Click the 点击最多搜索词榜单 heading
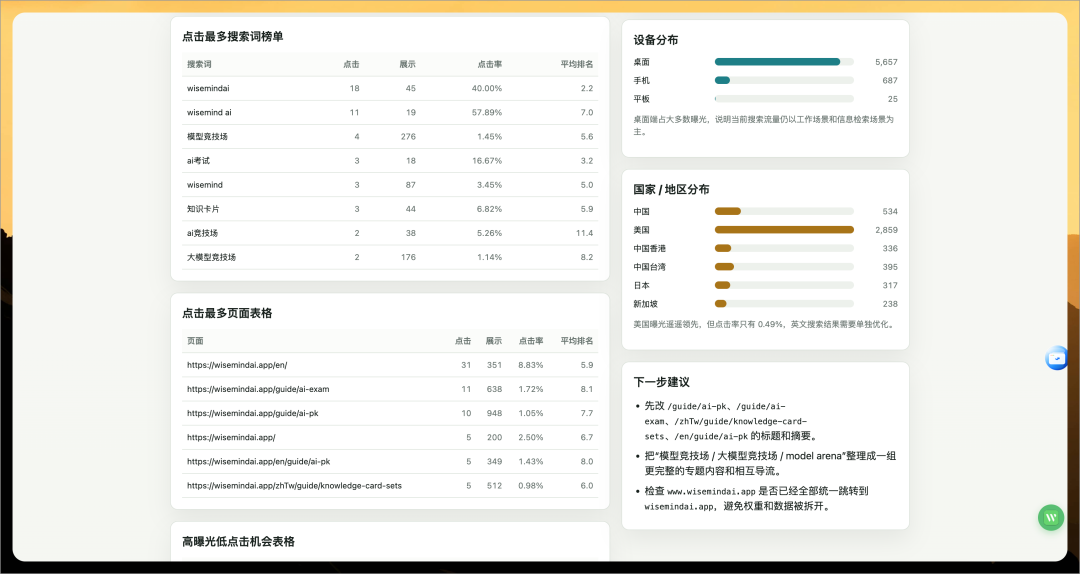This screenshot has height=574, width=1080. click(232, 37)
